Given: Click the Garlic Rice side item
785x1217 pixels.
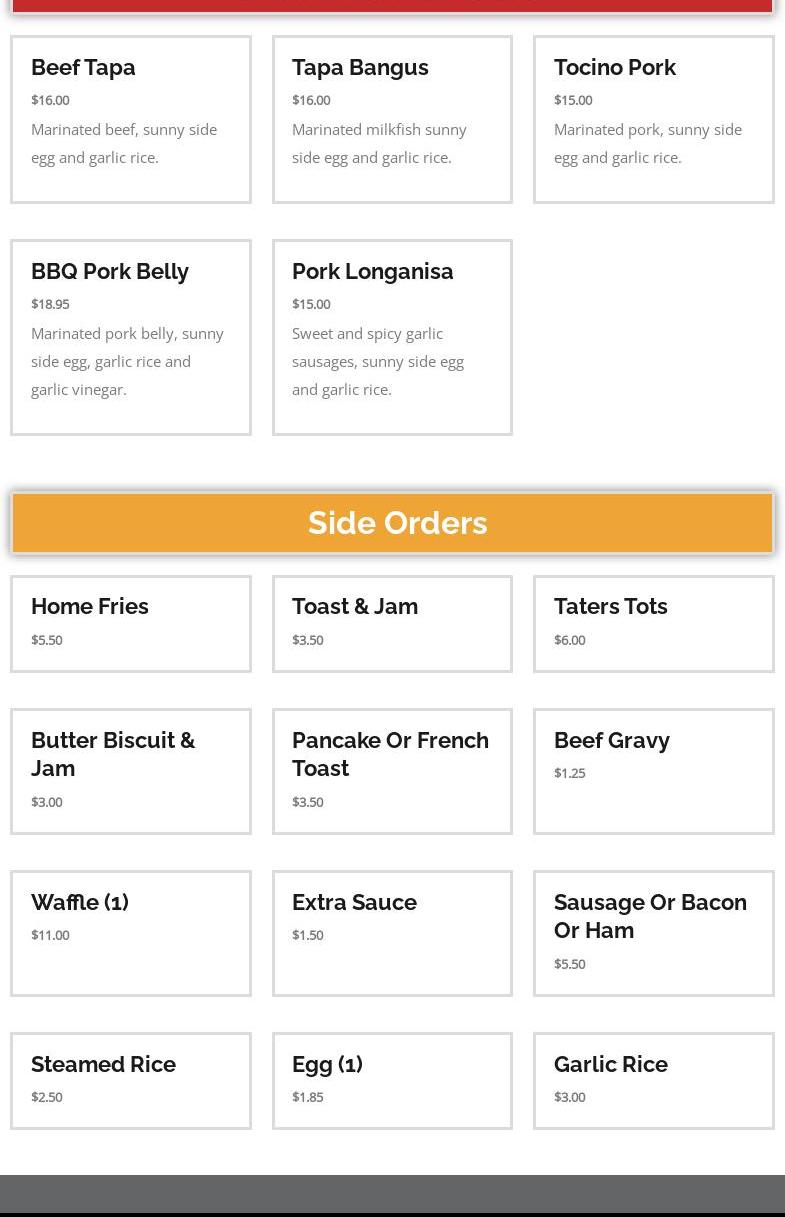Looking at the screenshot, I should (610, 1065).
